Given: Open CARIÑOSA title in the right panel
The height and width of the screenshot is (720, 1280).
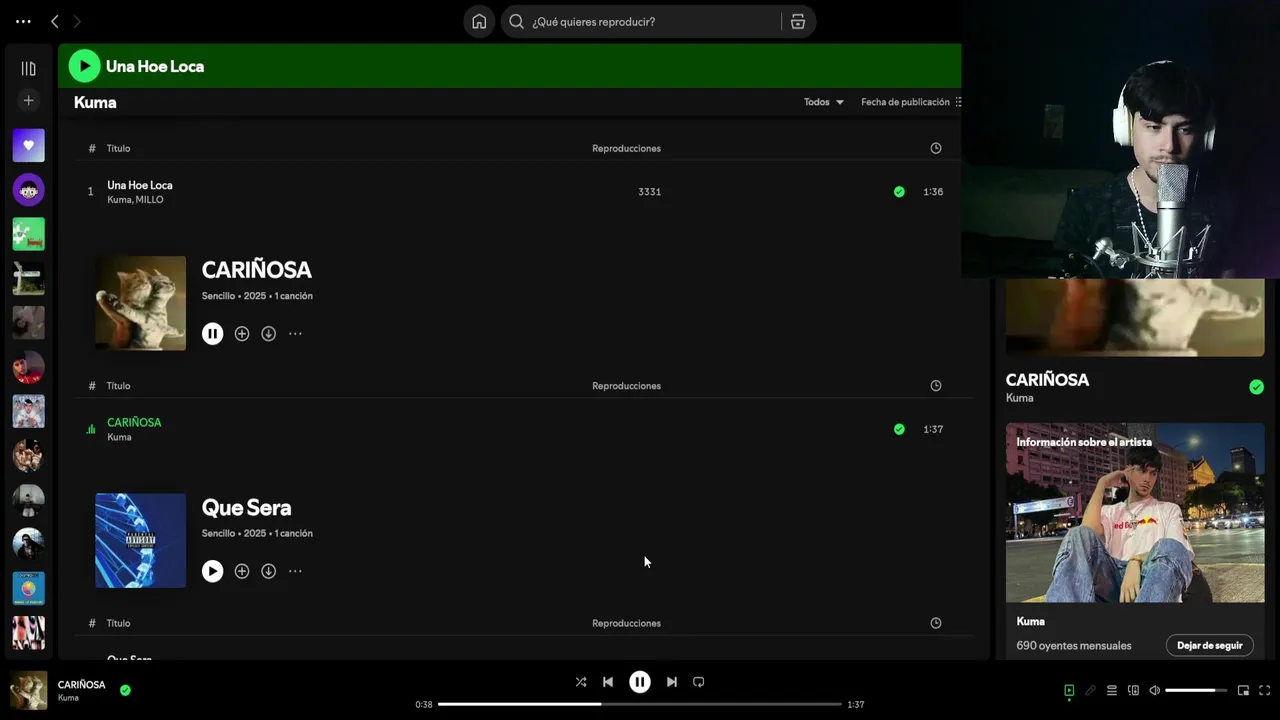Looking at the screenshot, I should pos(1047,380).
